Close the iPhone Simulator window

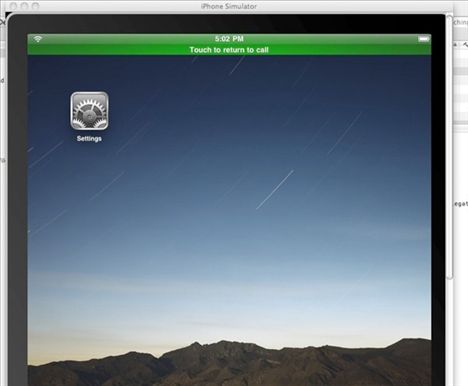(14, 6)
